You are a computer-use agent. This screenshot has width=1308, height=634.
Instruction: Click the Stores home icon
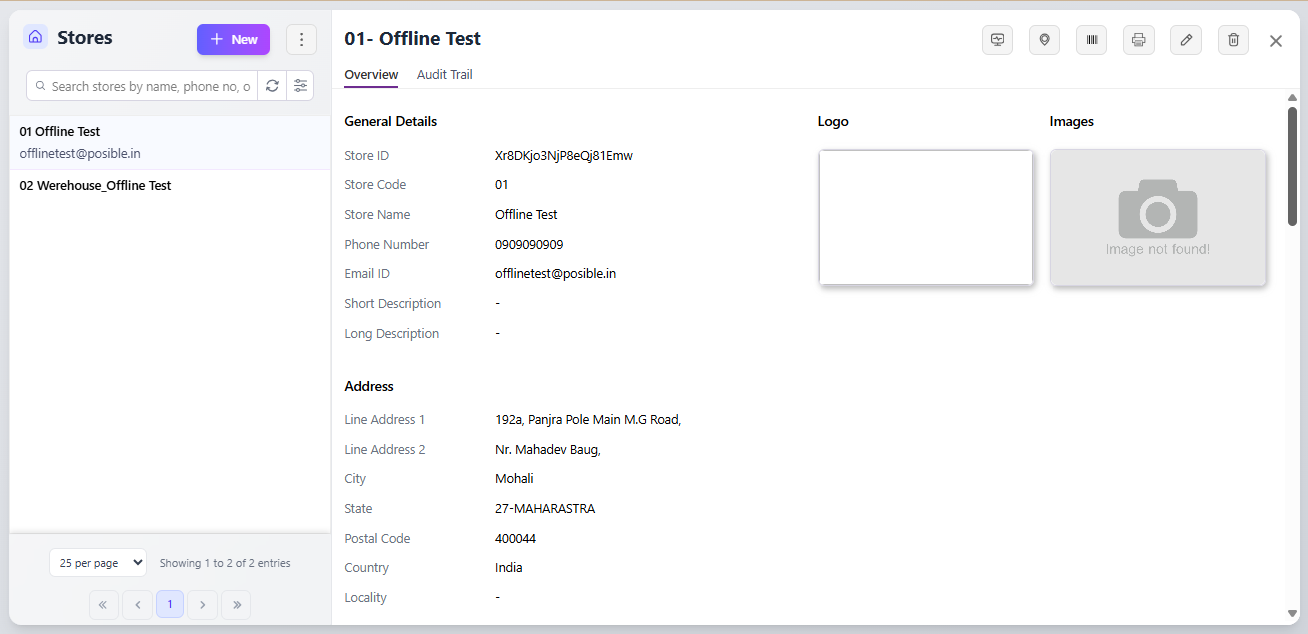pos(36,38)
